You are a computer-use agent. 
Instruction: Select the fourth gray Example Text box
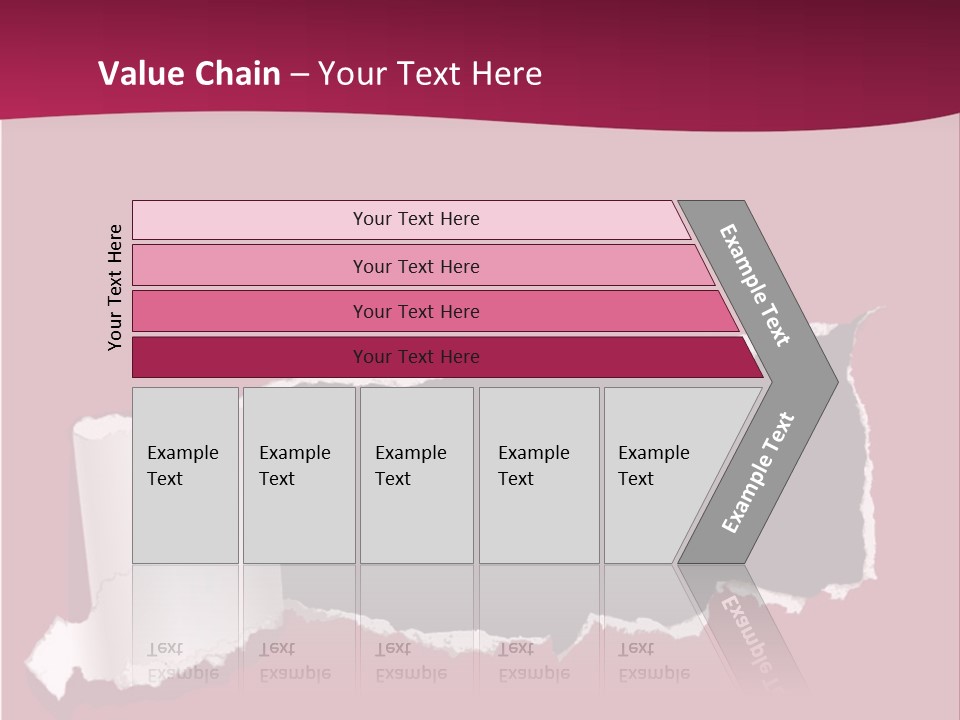[x=539, y=475]
